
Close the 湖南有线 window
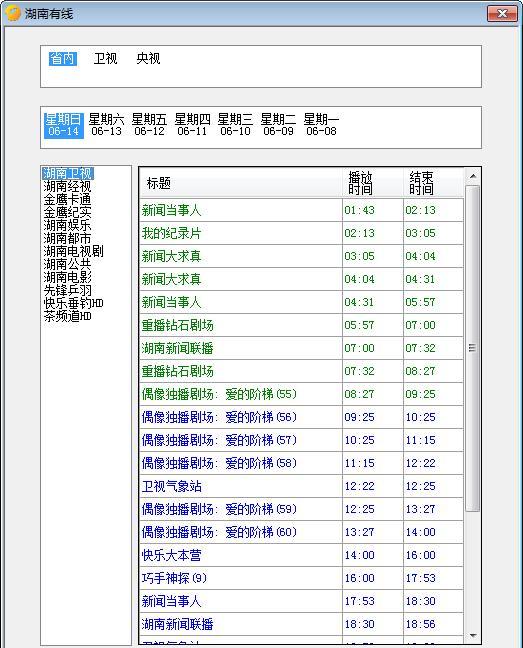[502, 13]
